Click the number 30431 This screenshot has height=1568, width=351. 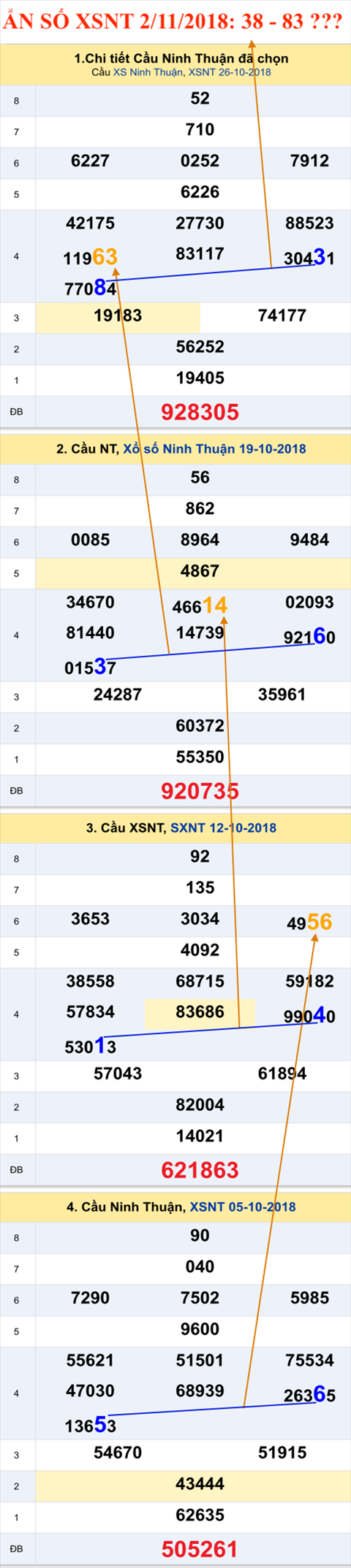pos(309,257)
